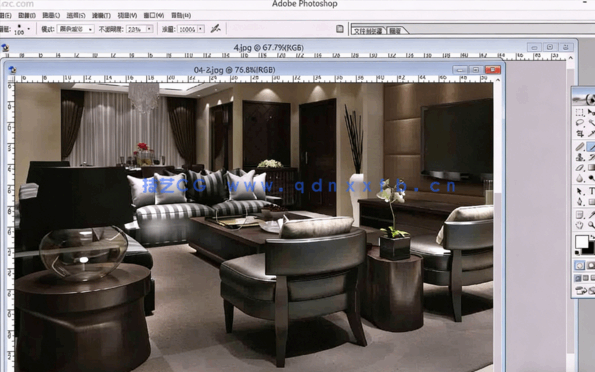This screenshot has height=372, width=595.
Task: Select the Path Selection arrow tool
Action: (580, 191)
